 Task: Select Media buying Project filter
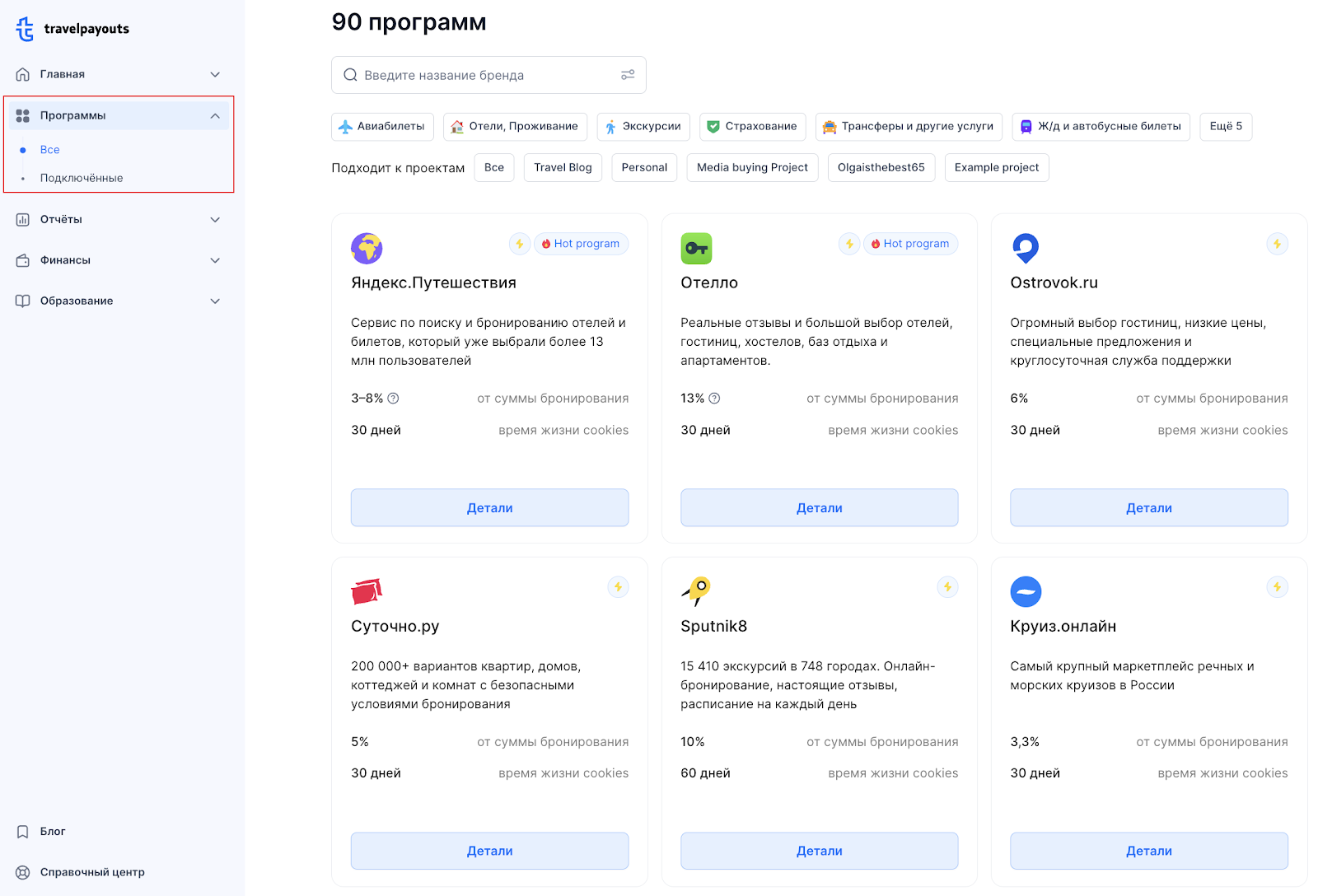click(752, 168)
